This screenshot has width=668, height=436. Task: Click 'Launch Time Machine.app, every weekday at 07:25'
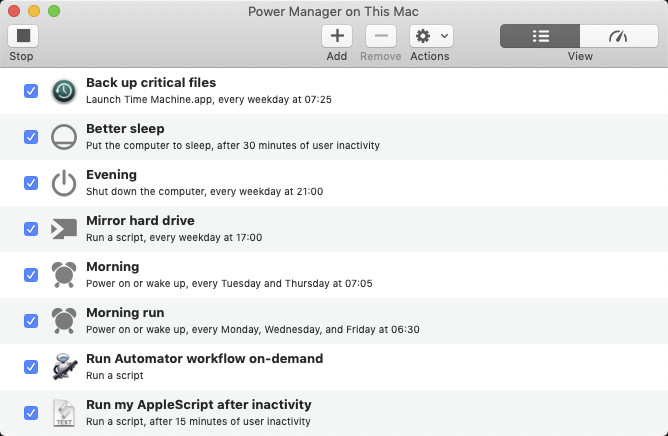point(209,100)
